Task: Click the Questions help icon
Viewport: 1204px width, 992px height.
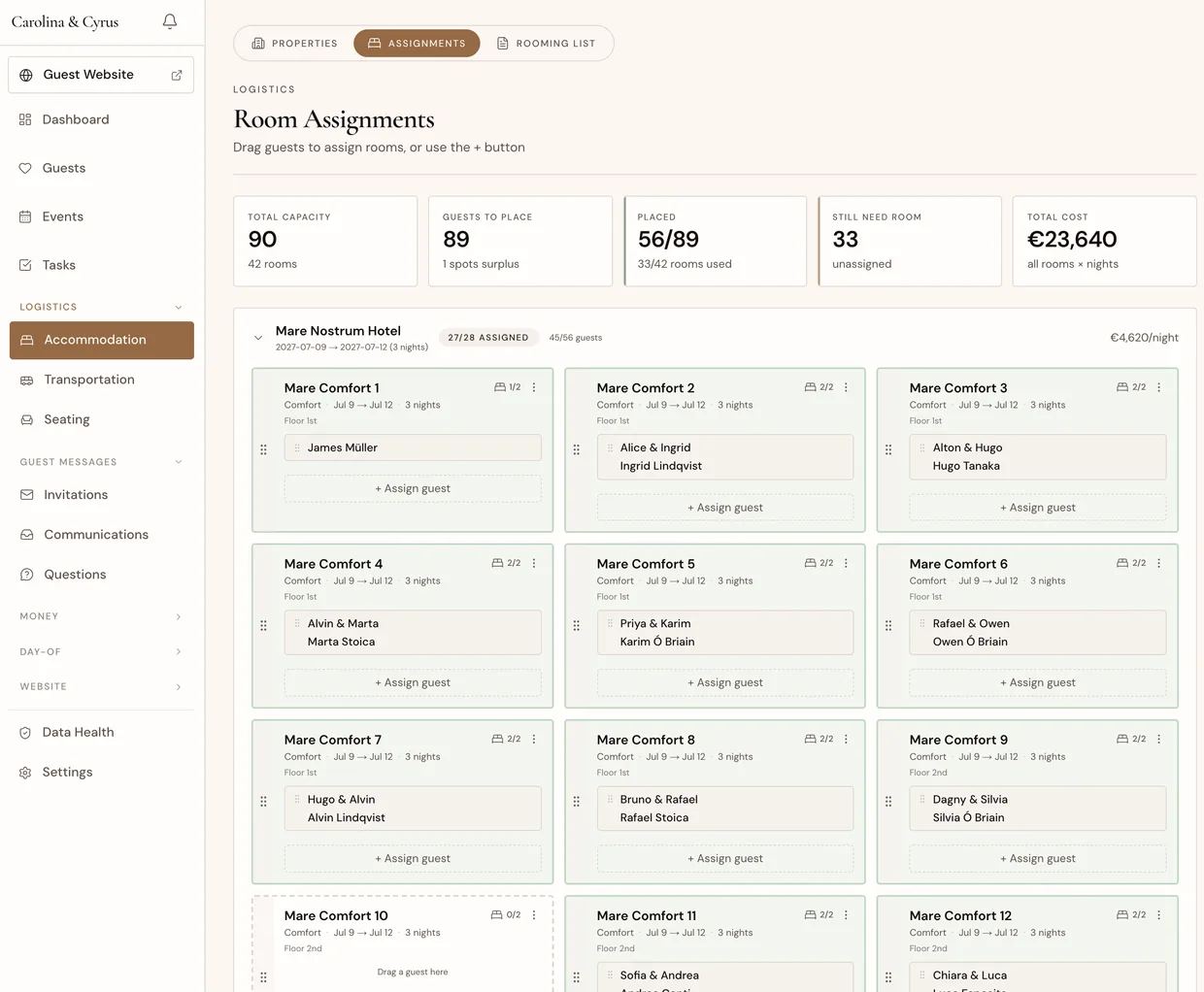Action: pyautogui.click(x=26, y=575)
